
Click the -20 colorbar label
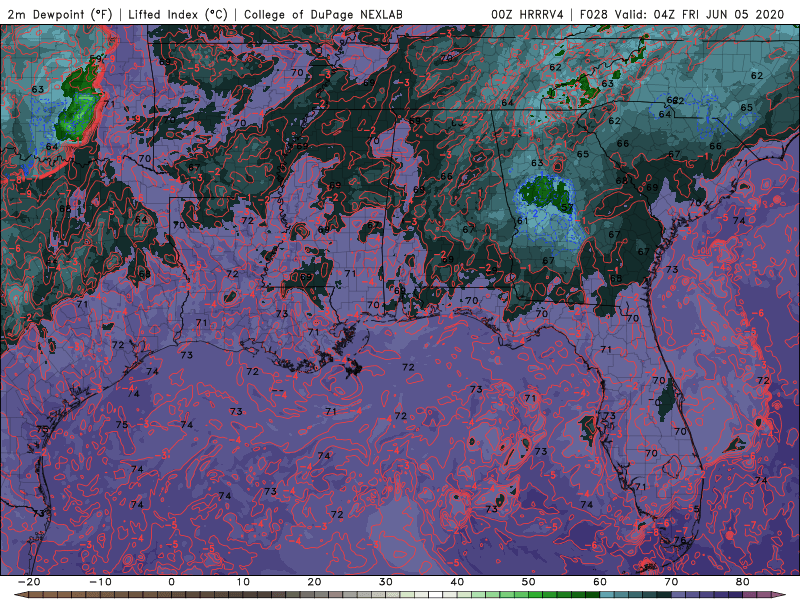[29, 582]
